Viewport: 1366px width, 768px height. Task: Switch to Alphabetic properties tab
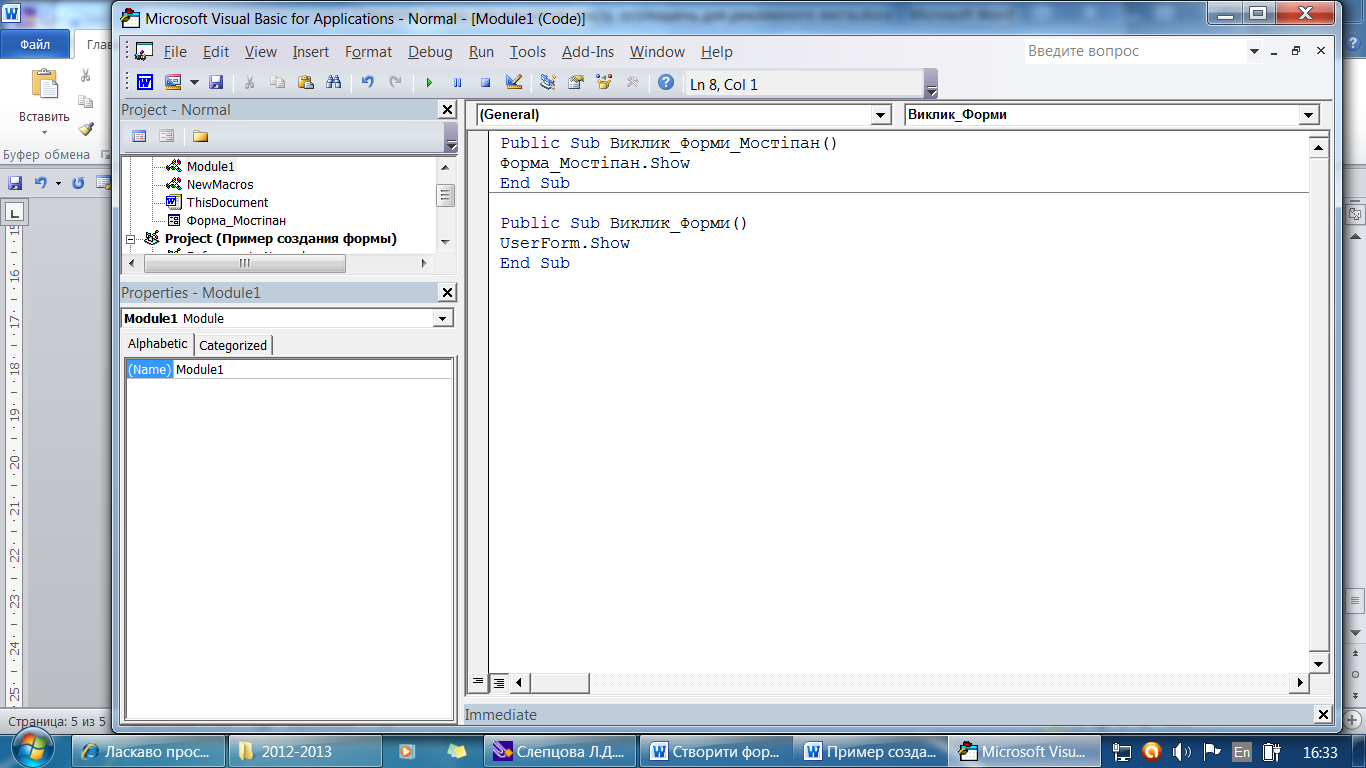click(157, 343)
